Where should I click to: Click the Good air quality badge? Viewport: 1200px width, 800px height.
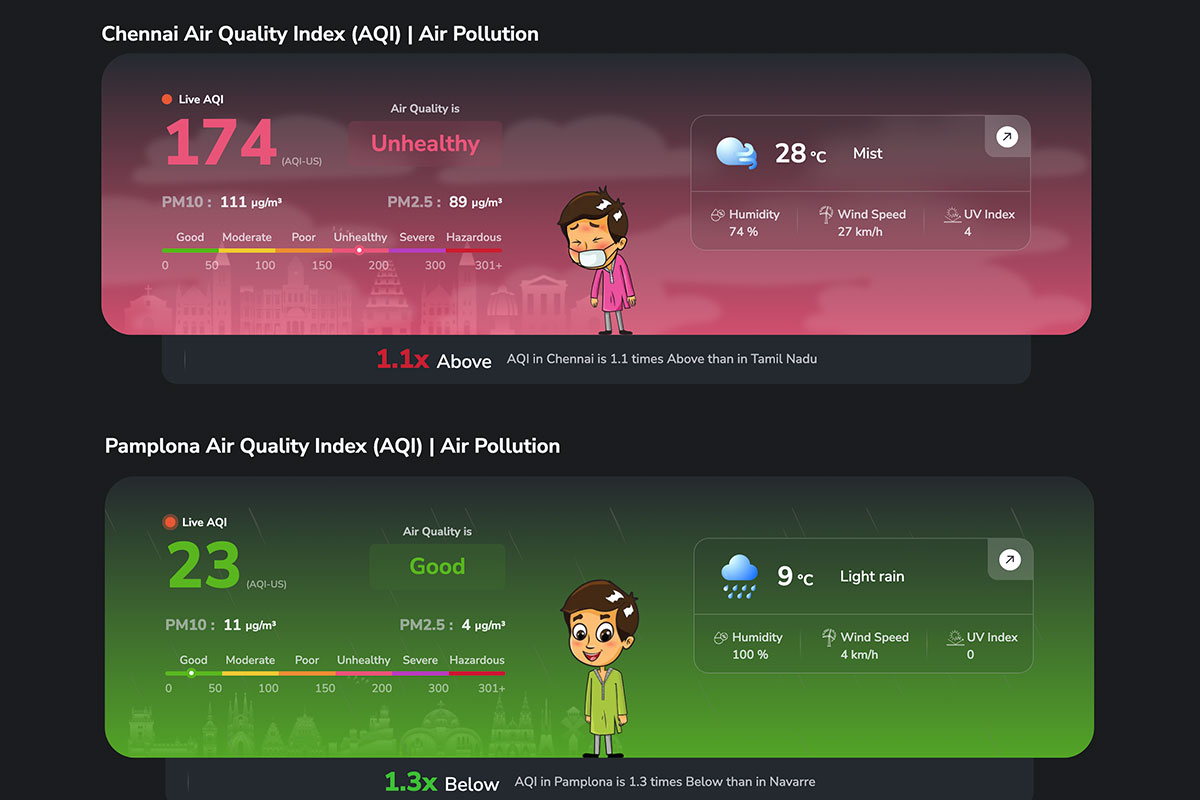pyautogui.click(x=437, y=567)
